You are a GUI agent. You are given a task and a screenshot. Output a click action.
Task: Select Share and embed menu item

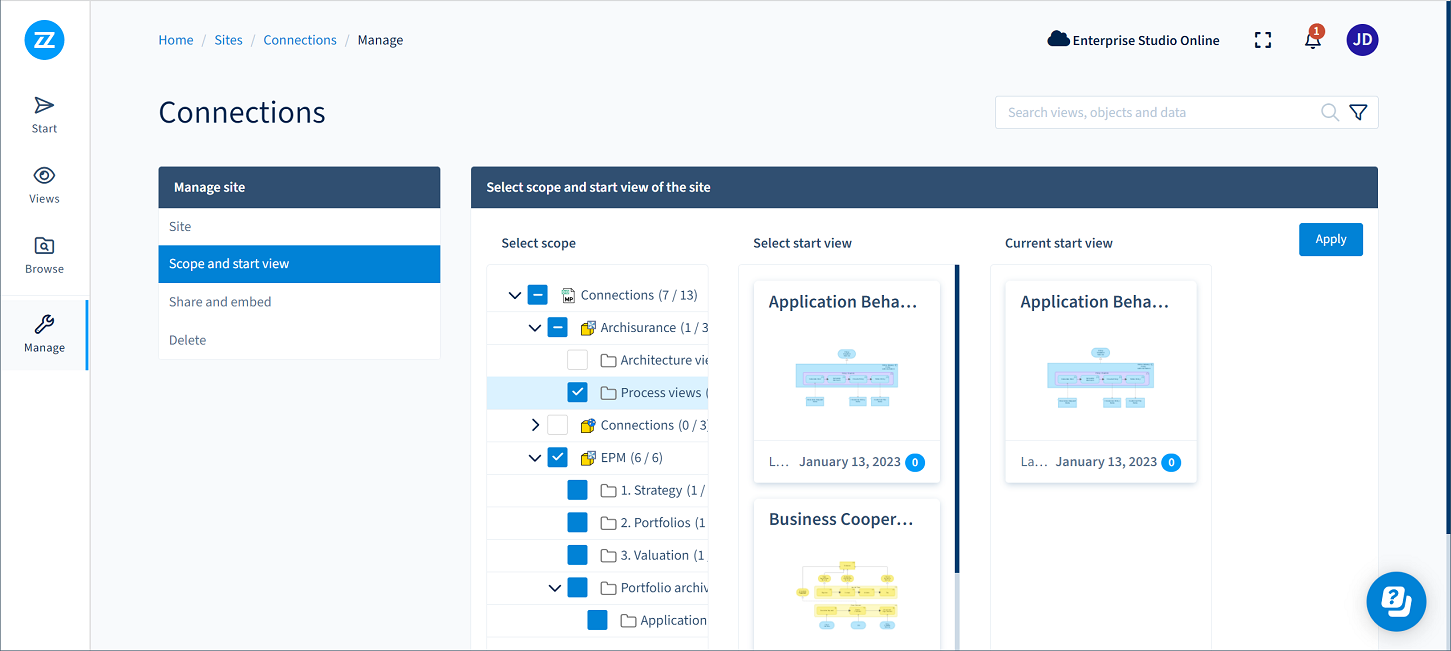coord(220,302)
